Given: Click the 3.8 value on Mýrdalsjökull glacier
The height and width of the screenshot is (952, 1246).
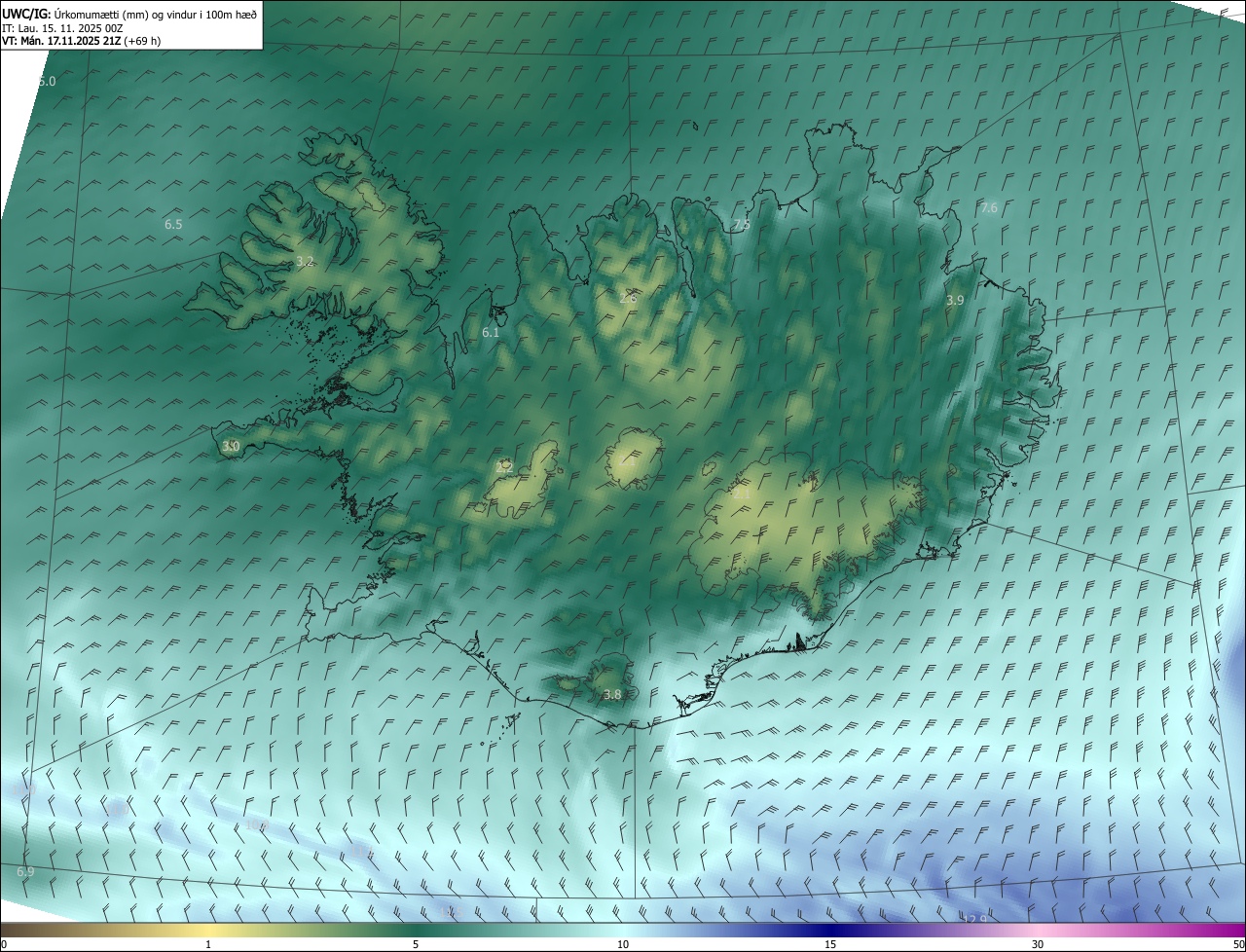Looking at the screenshot, I should point(612,694).
